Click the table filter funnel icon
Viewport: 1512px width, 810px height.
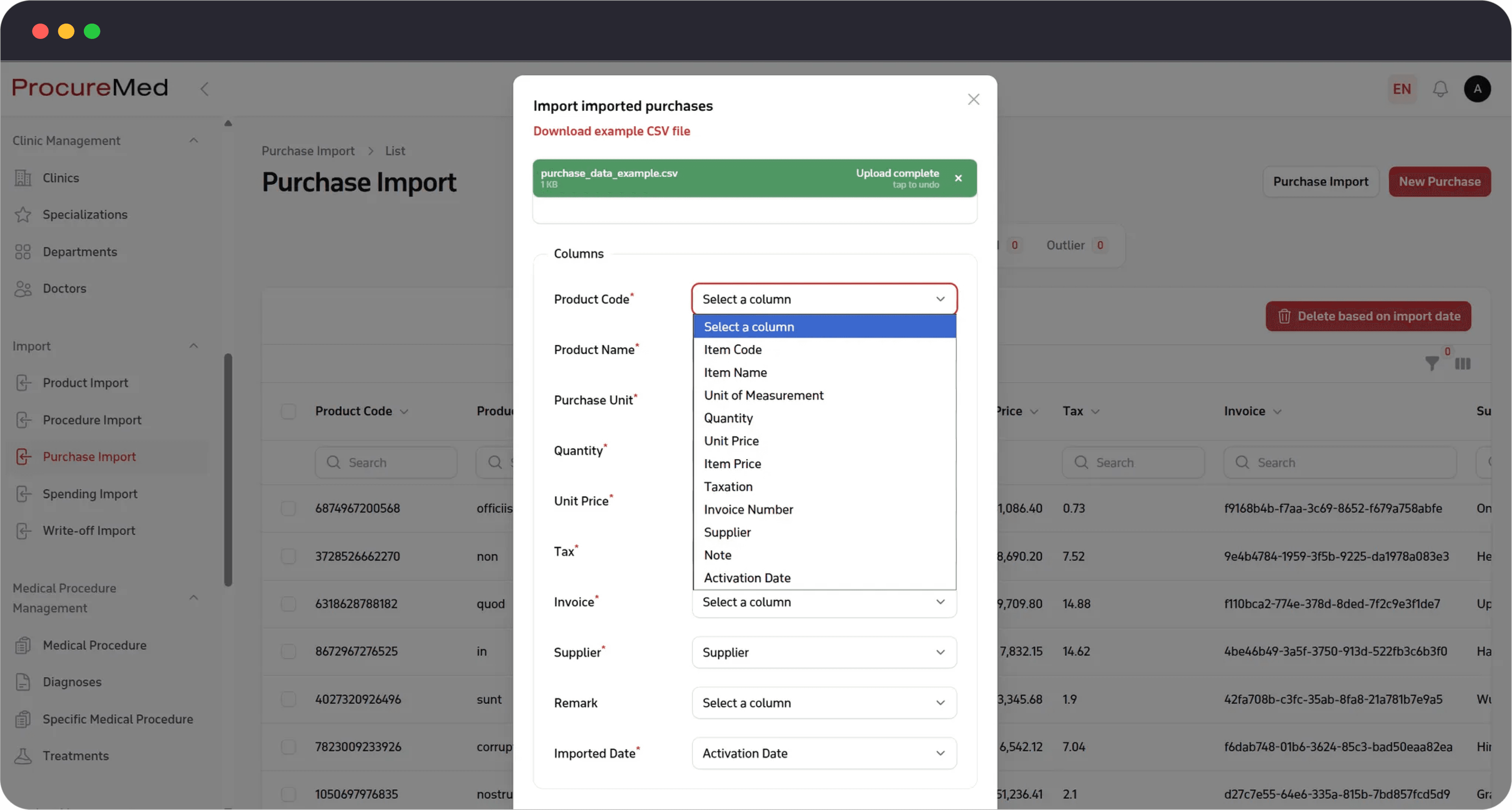pyautogui.click(x=1432, y=364)
